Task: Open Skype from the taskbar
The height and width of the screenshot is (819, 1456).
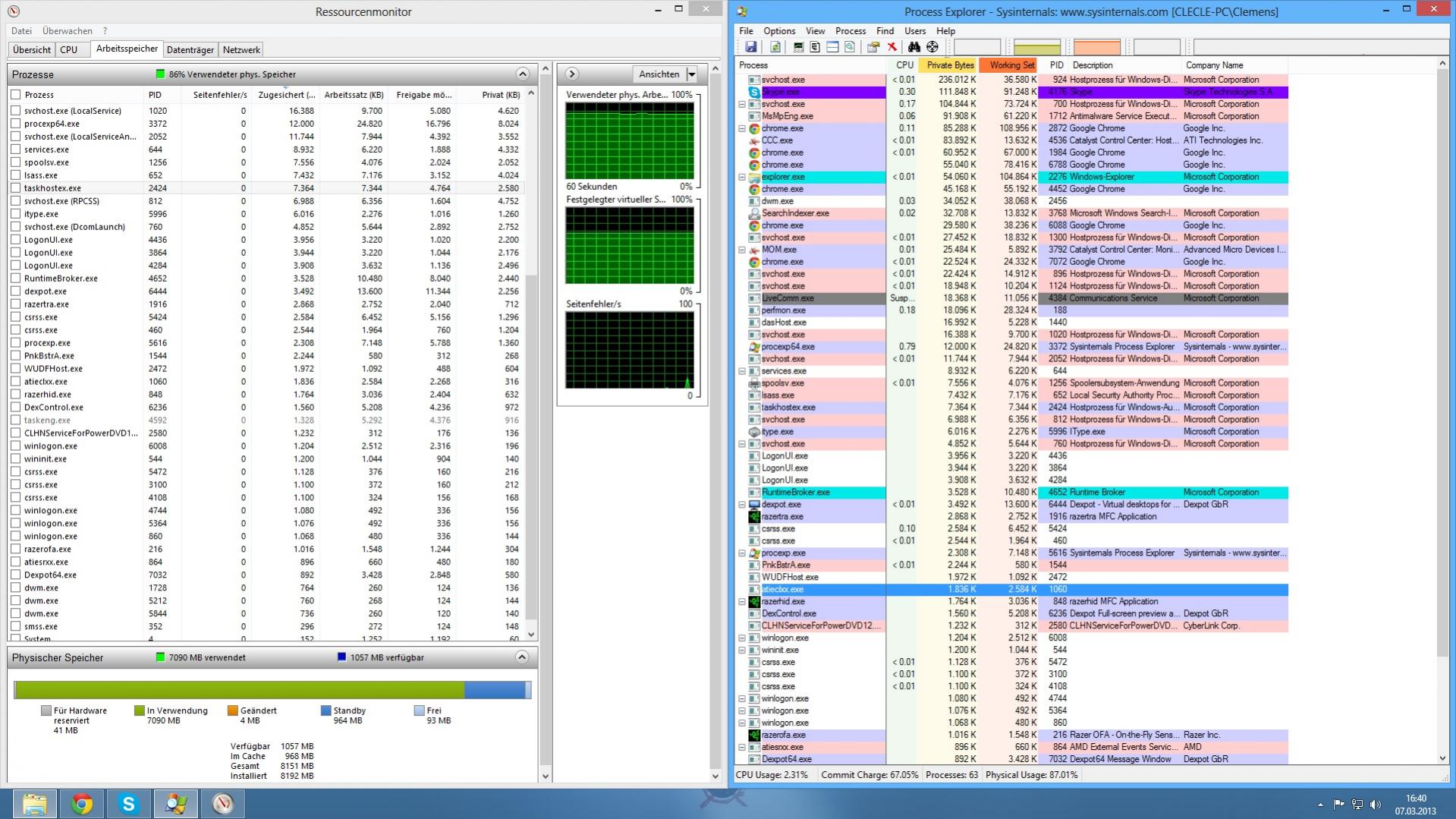Action: 128,804
